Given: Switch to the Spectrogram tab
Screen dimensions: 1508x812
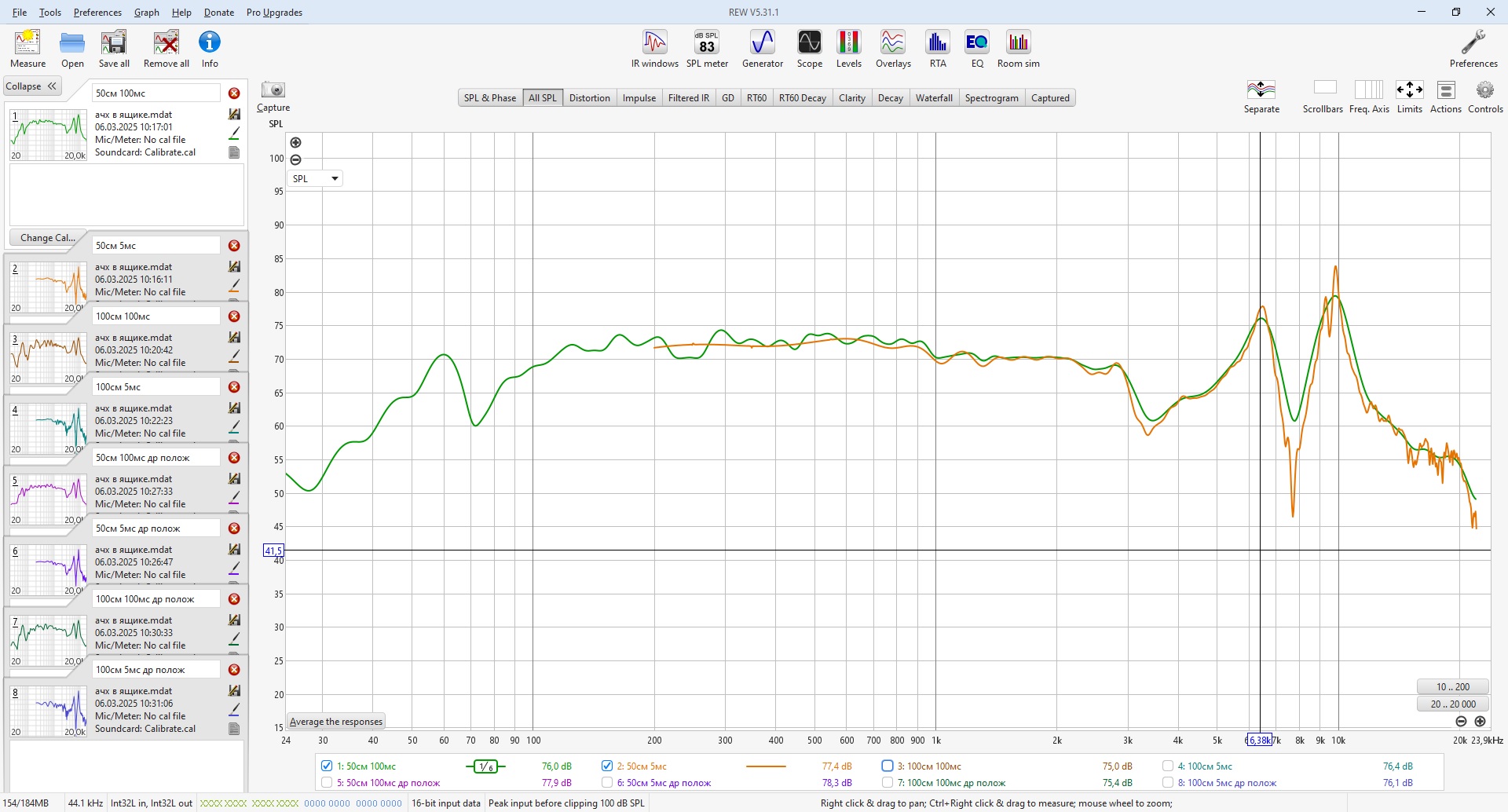Looking at the screenshot, I should (x=992, y=98).
